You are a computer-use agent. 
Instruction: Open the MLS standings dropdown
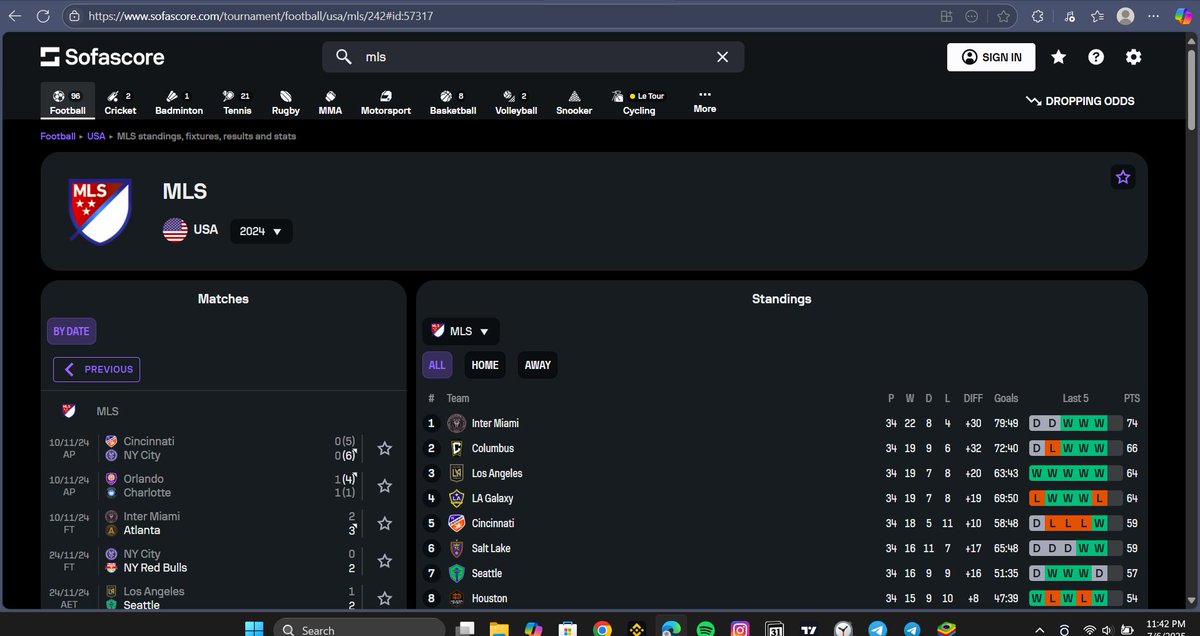pyautogui.click(x=461, y=331)
